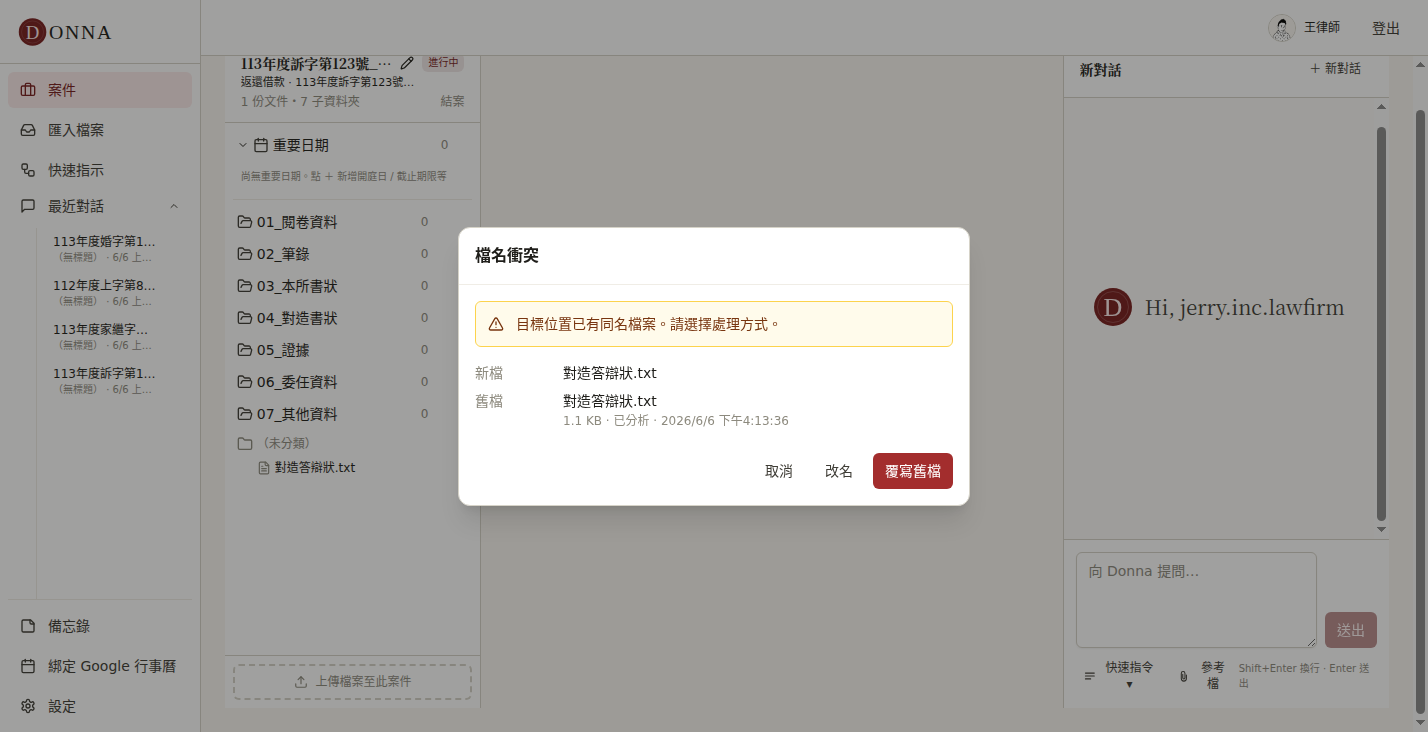Screen dimensions: 1428x732
Task: Click the 王律師 avatar icon
Action: [x=1282, y=28]
